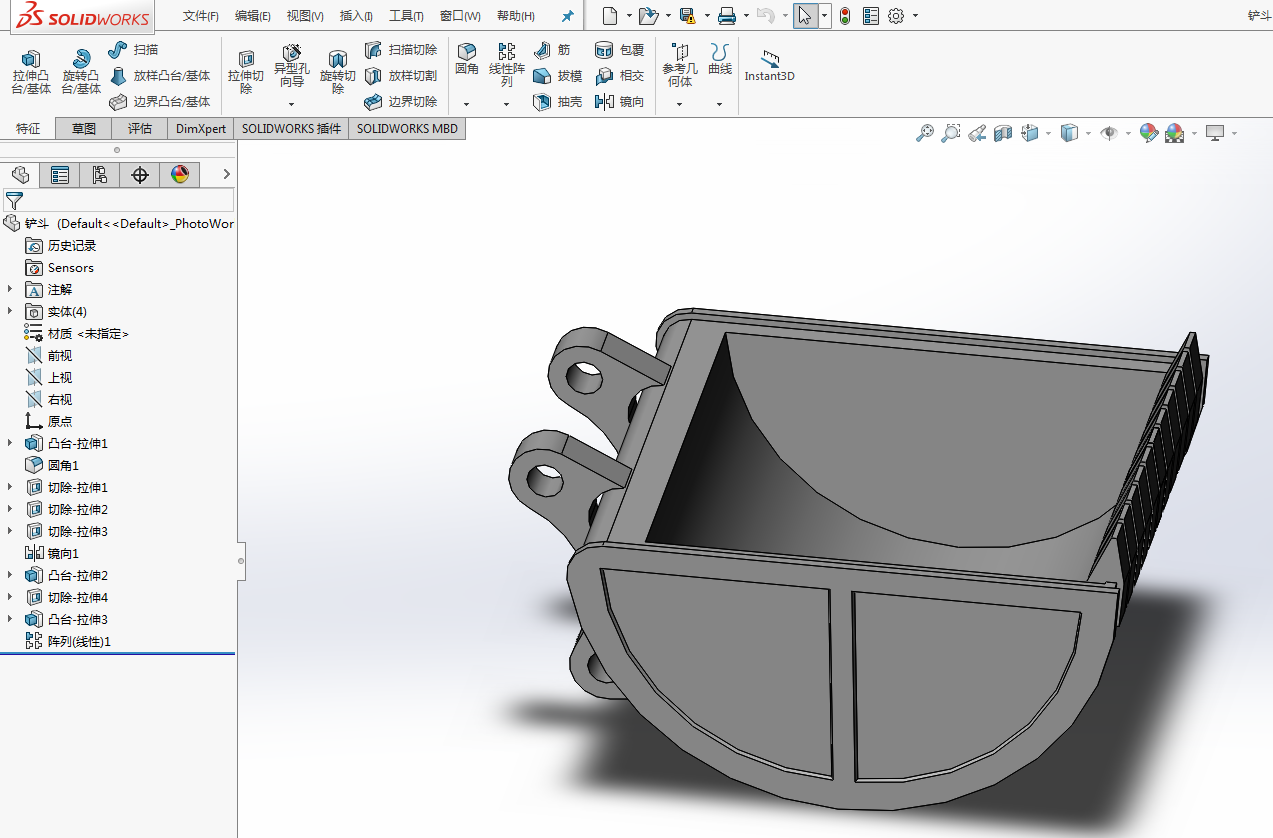Expand the 实体(4) solid bodies node
Viewport: 1273px width, 838px height.
pos(10,311)
